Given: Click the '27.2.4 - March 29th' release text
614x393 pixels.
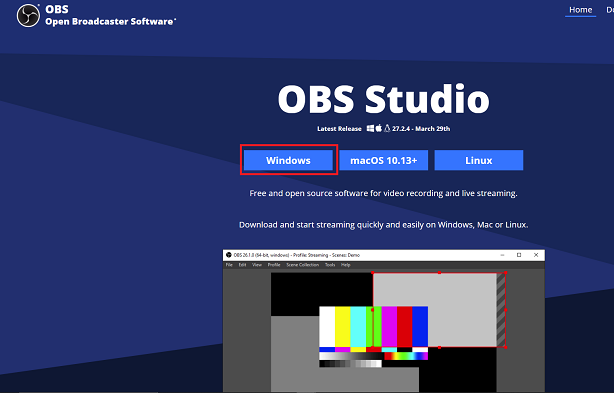Looking at the screenshot, I should click(421, 128).
